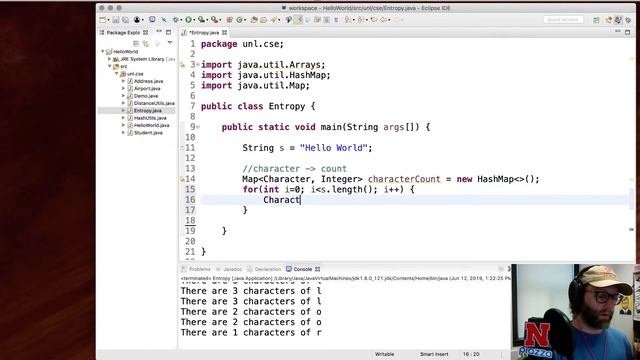
Task: Expand the Address.java tree node
Action: pos(123,81)
